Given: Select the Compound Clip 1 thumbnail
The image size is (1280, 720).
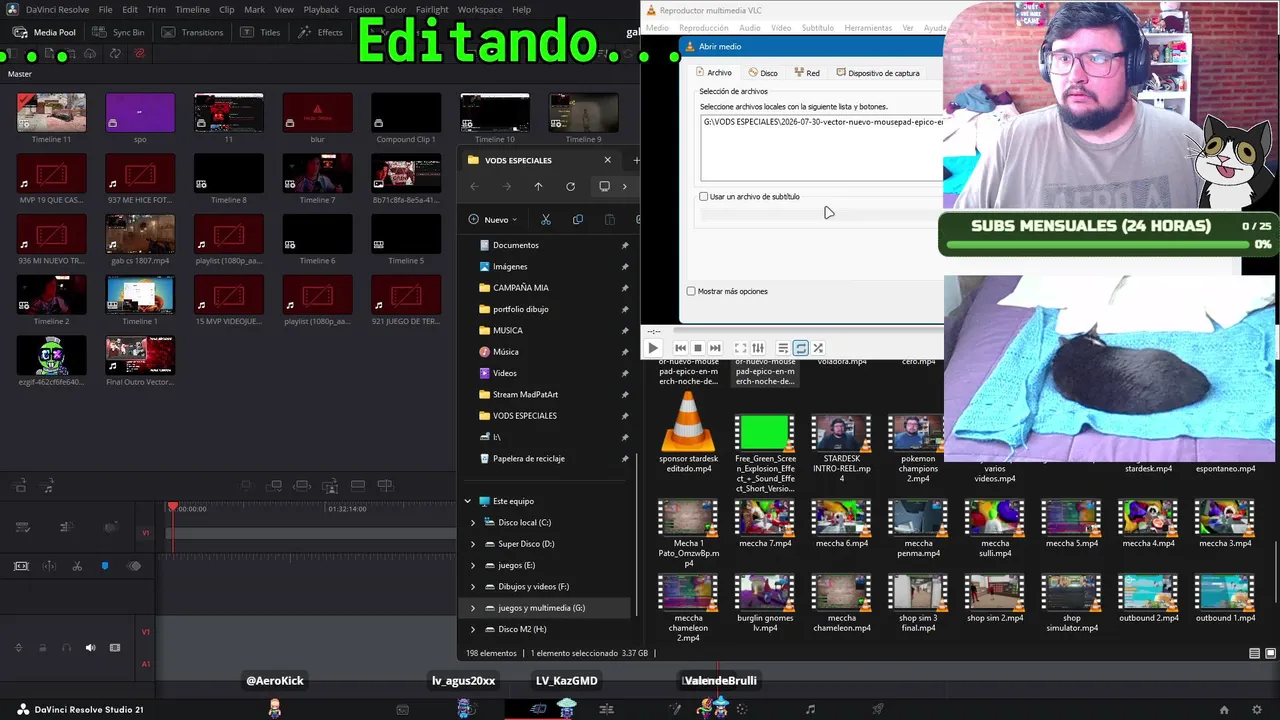Looking at the screenshot, I should [406, 113].
